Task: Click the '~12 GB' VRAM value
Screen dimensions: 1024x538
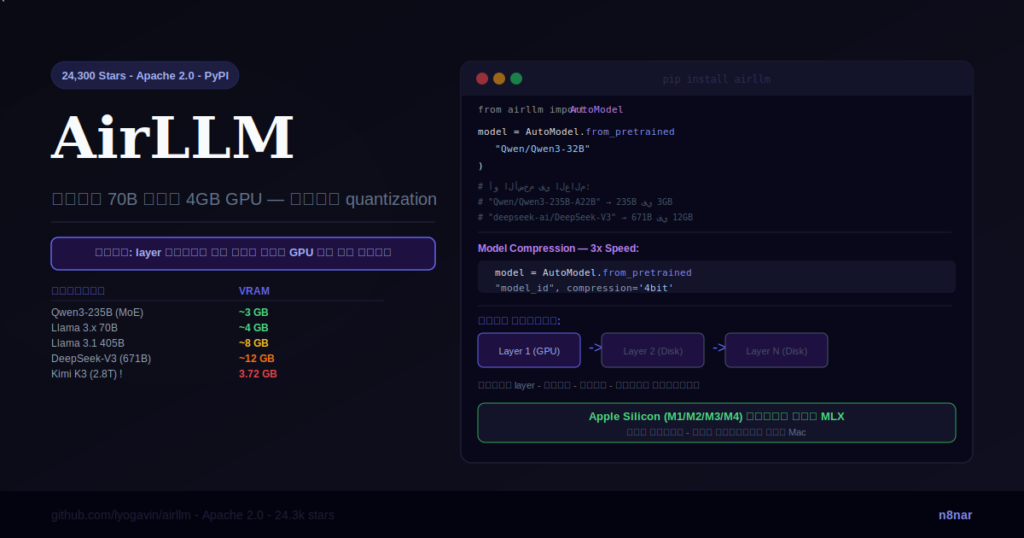Action: [257, 358]
